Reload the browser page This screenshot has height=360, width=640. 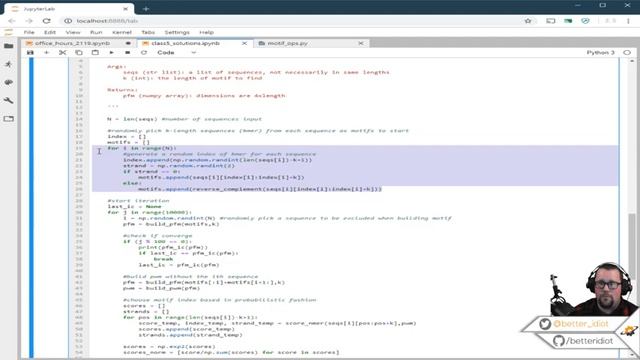[x=47, y=21]
